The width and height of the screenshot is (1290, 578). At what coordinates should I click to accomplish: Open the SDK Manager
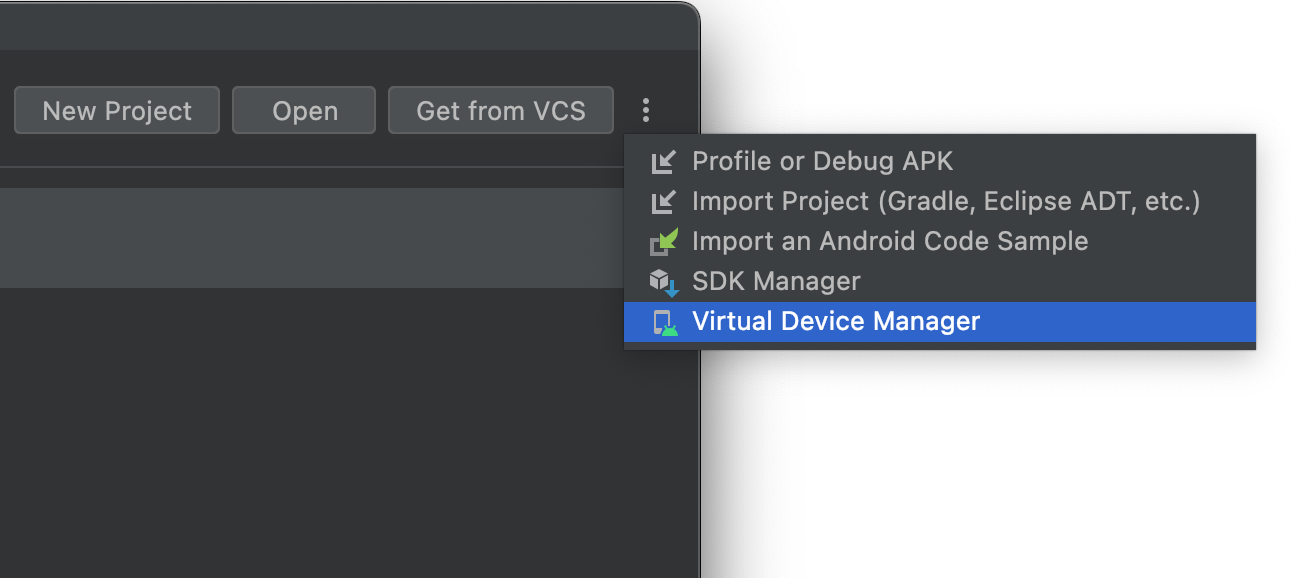point(775,281)
